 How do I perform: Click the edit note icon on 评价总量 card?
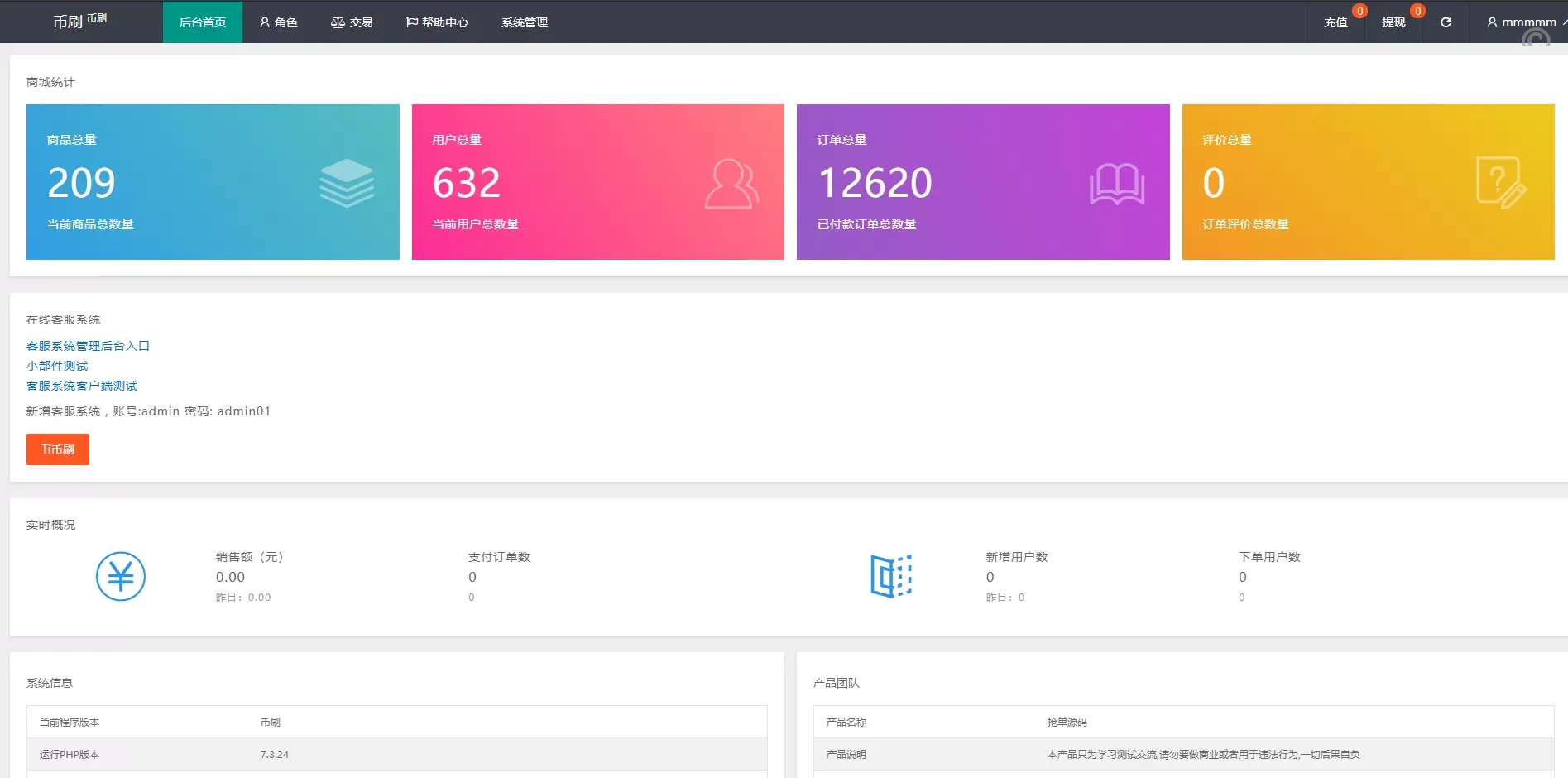[1500, 183]
